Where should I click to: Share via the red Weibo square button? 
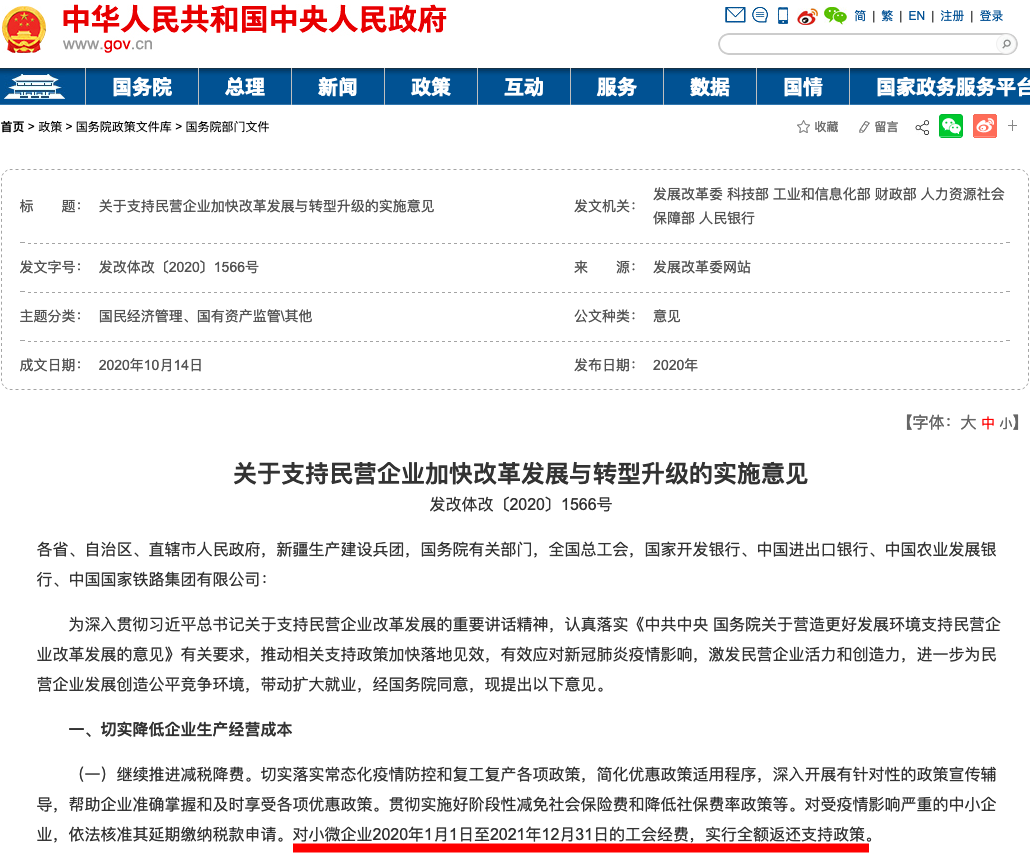pyautogui.click(x=985, y=126)
